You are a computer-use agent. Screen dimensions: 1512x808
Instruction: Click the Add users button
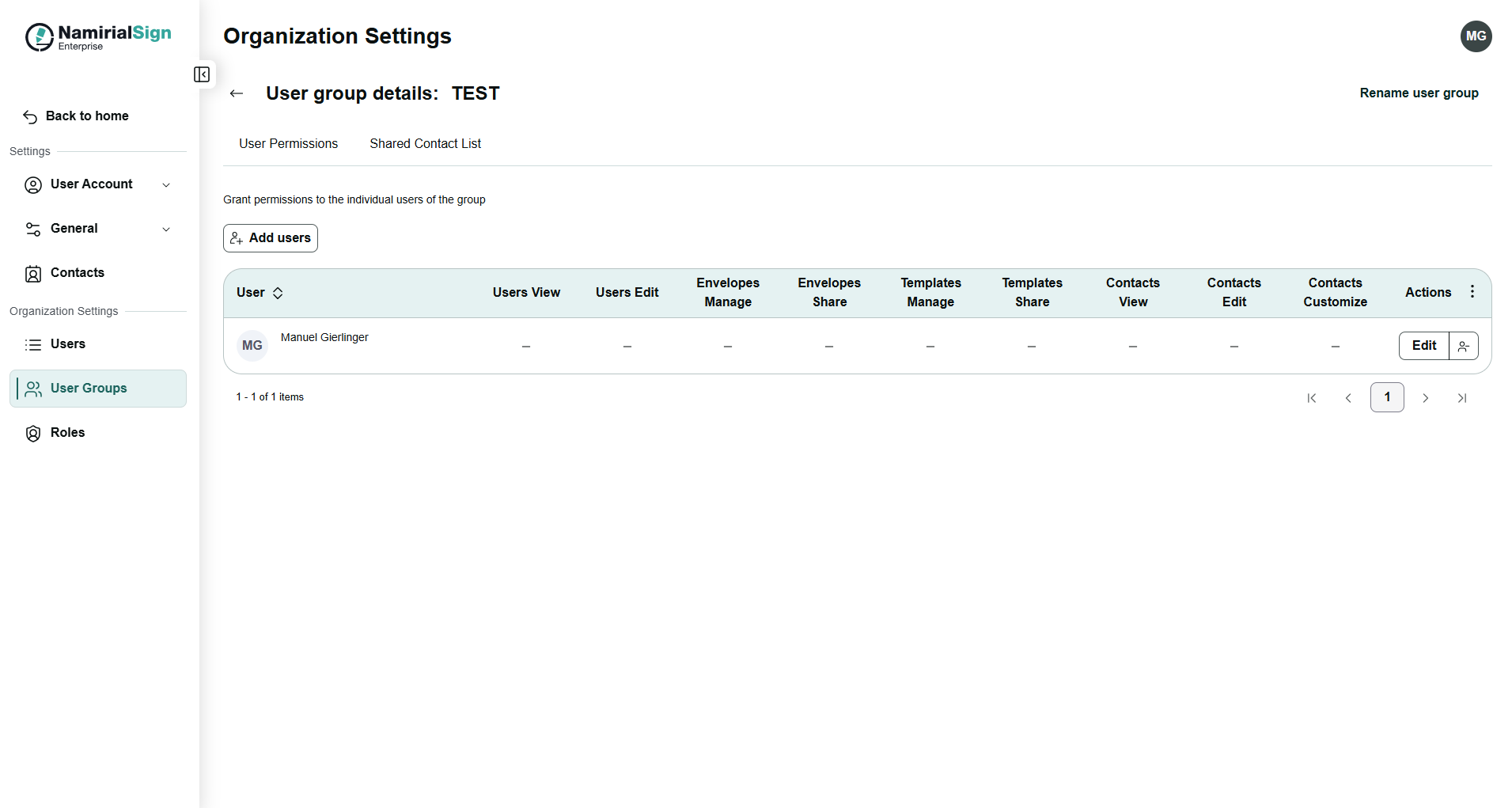pos(271,238)
